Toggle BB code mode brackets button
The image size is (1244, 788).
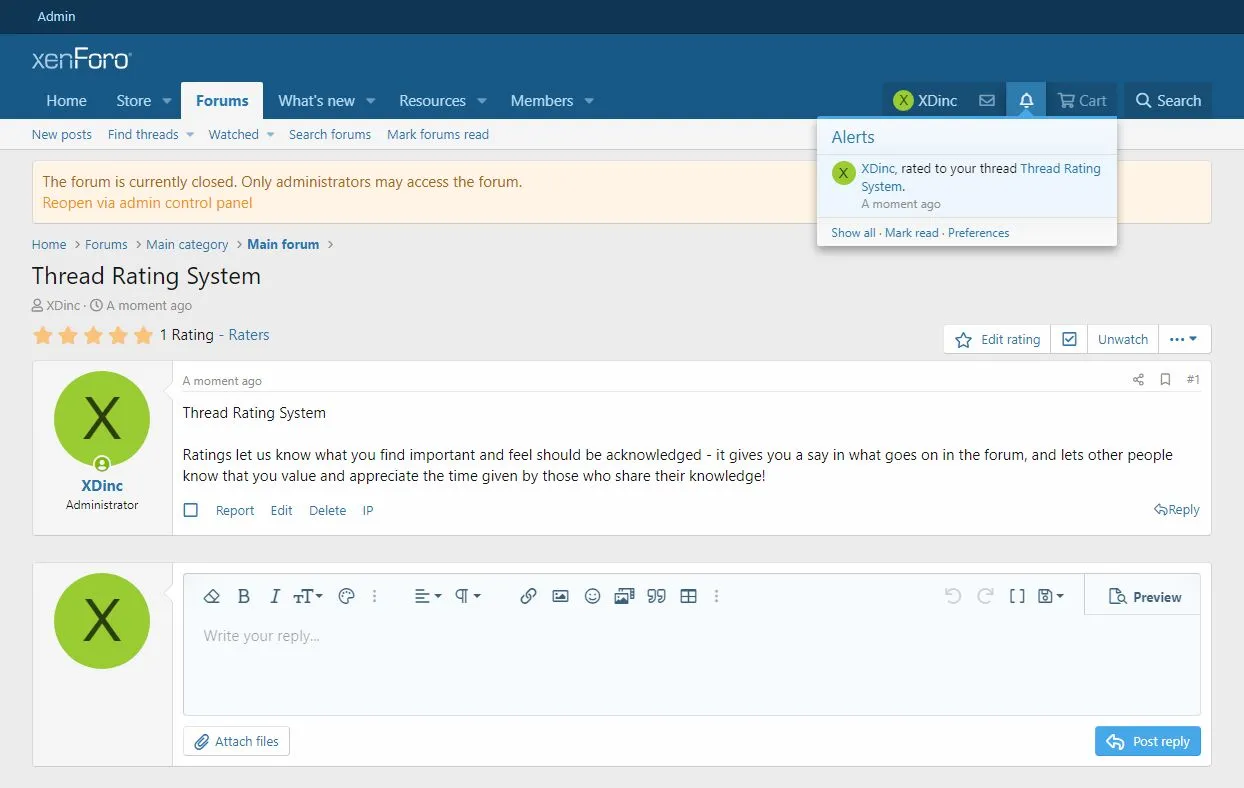(x=1017, y=596)
